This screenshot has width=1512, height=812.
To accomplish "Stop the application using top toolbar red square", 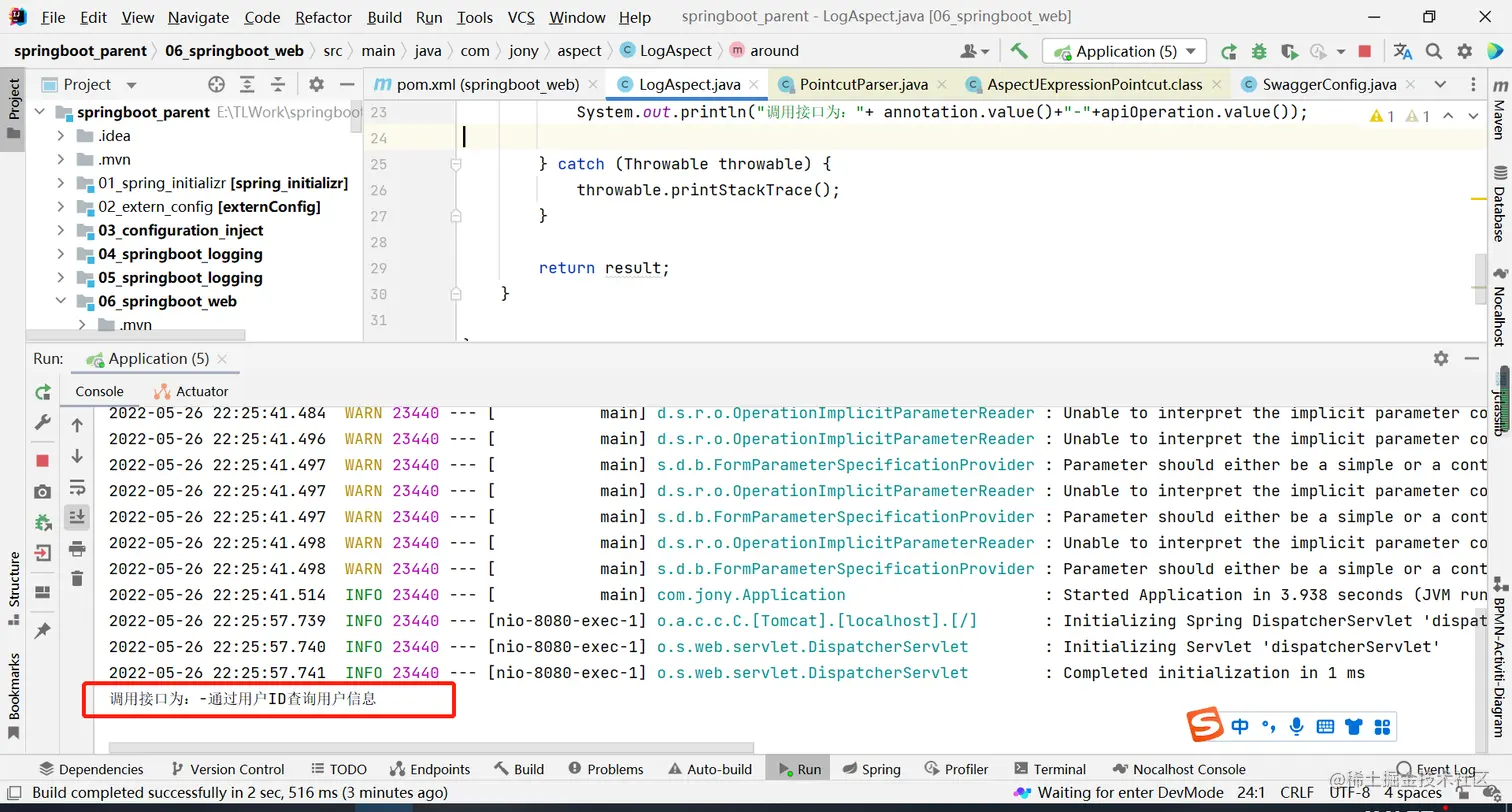I will pos(1365,51).
